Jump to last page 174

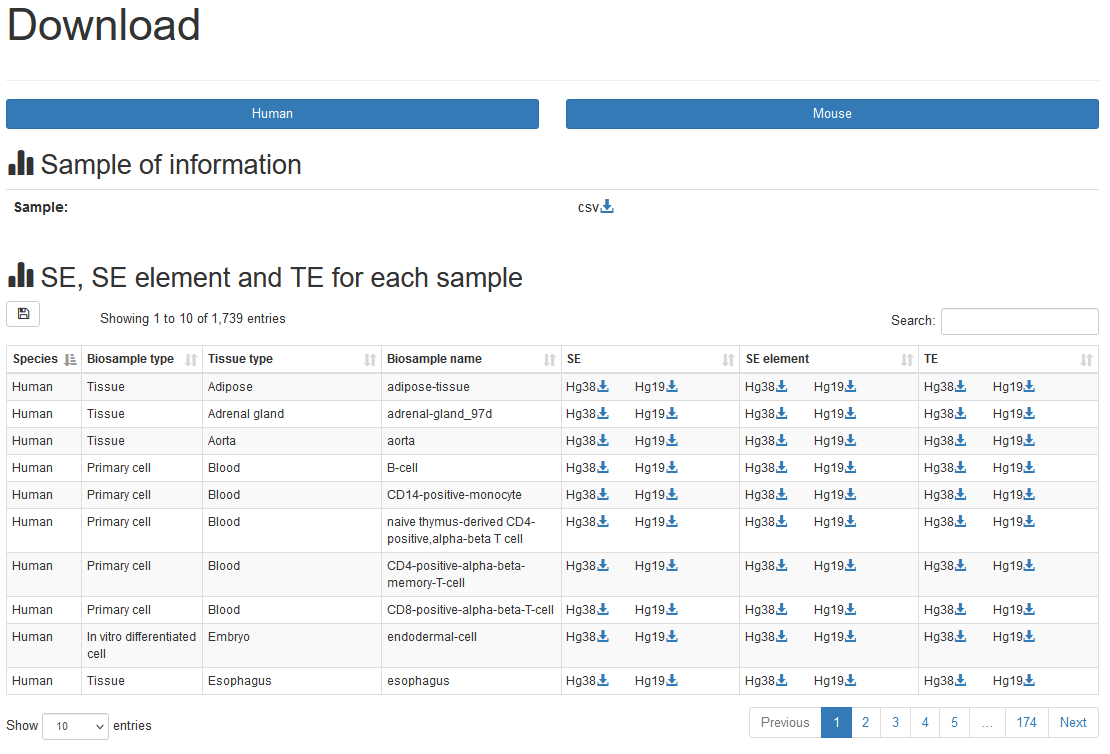pos(1026,723)
